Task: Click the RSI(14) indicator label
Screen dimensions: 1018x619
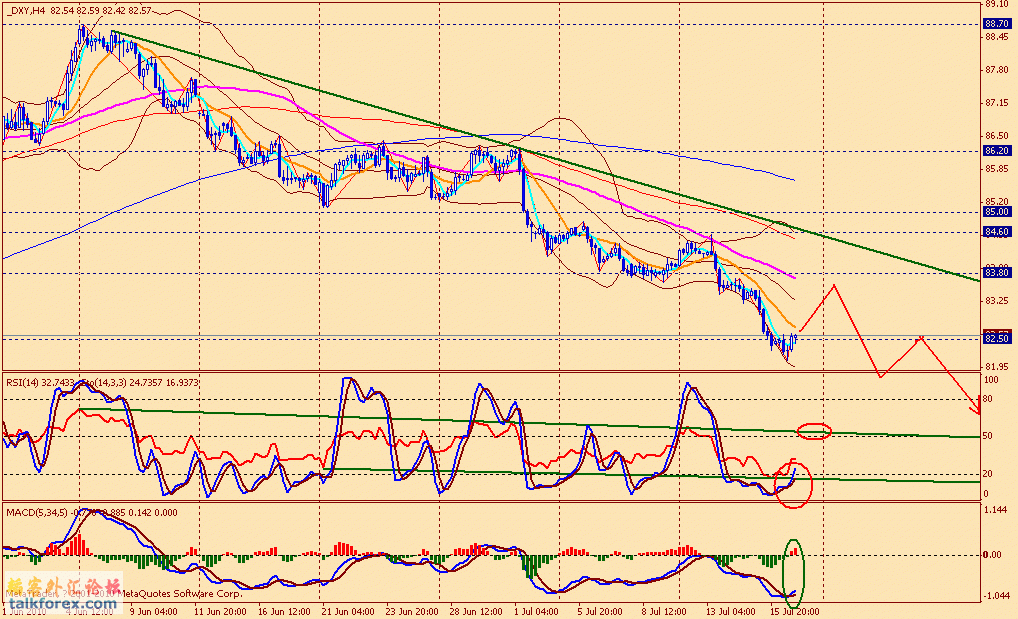Action: point(24,382)
